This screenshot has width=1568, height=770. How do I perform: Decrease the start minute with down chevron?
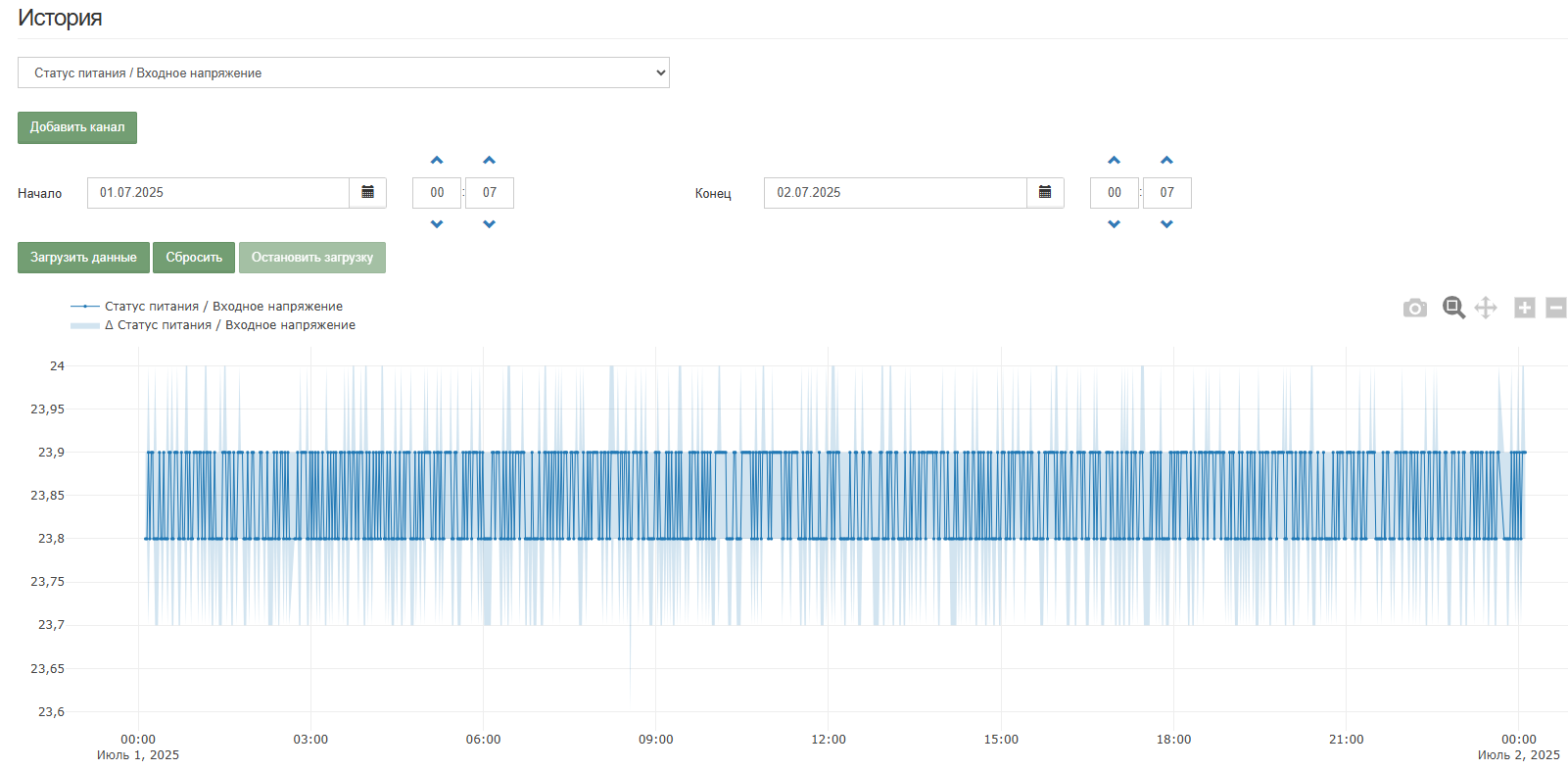pyautogui.click(x=490, y=224)
